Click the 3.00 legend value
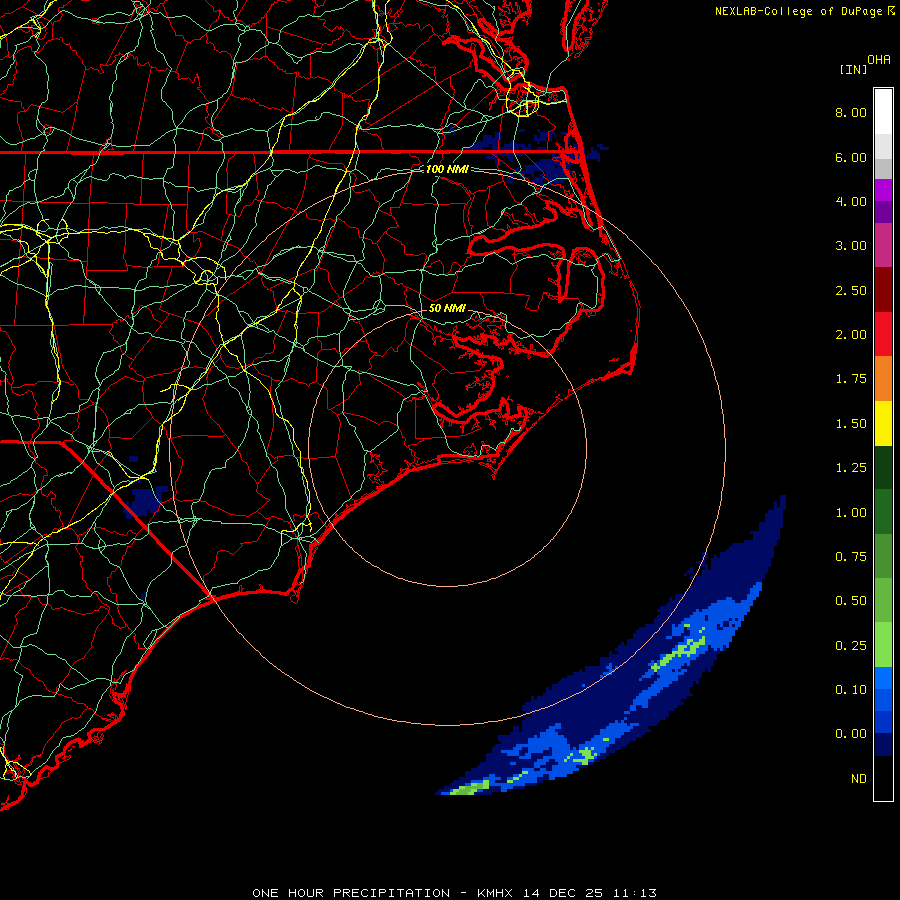Screen dimensions: 900x900 click(851, 246)
